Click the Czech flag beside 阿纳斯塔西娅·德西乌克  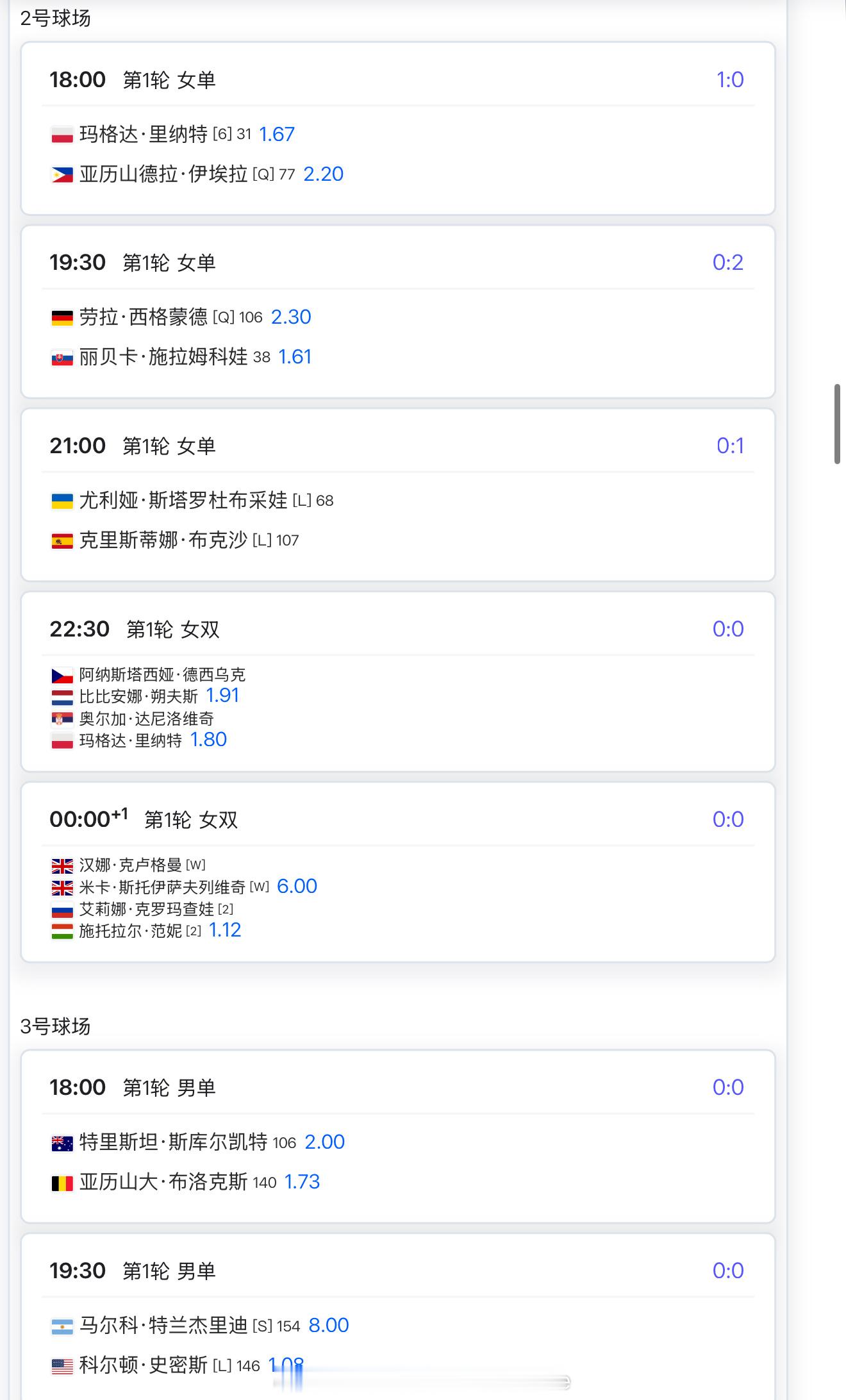tap(62, 676)
